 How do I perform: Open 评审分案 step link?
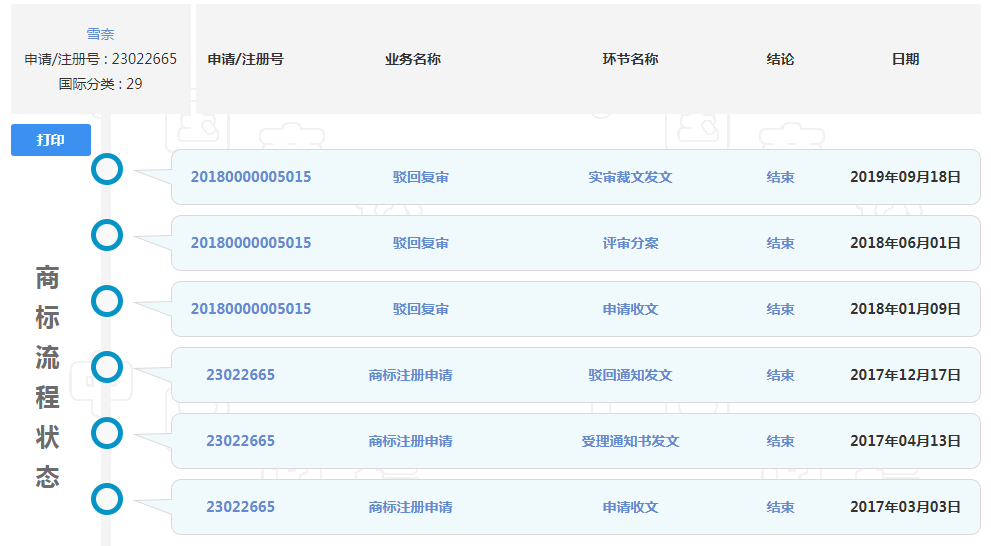[630, 243]
